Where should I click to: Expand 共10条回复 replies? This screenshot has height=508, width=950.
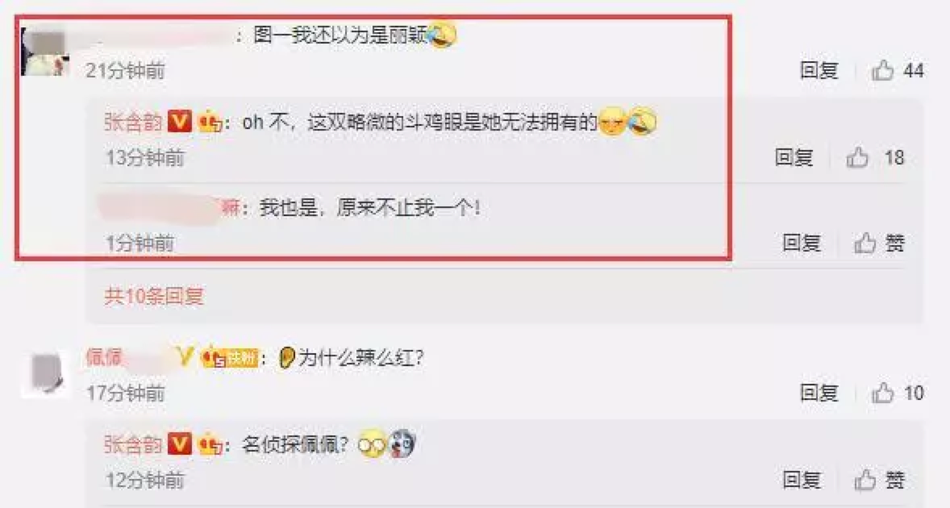pos(154,296)
